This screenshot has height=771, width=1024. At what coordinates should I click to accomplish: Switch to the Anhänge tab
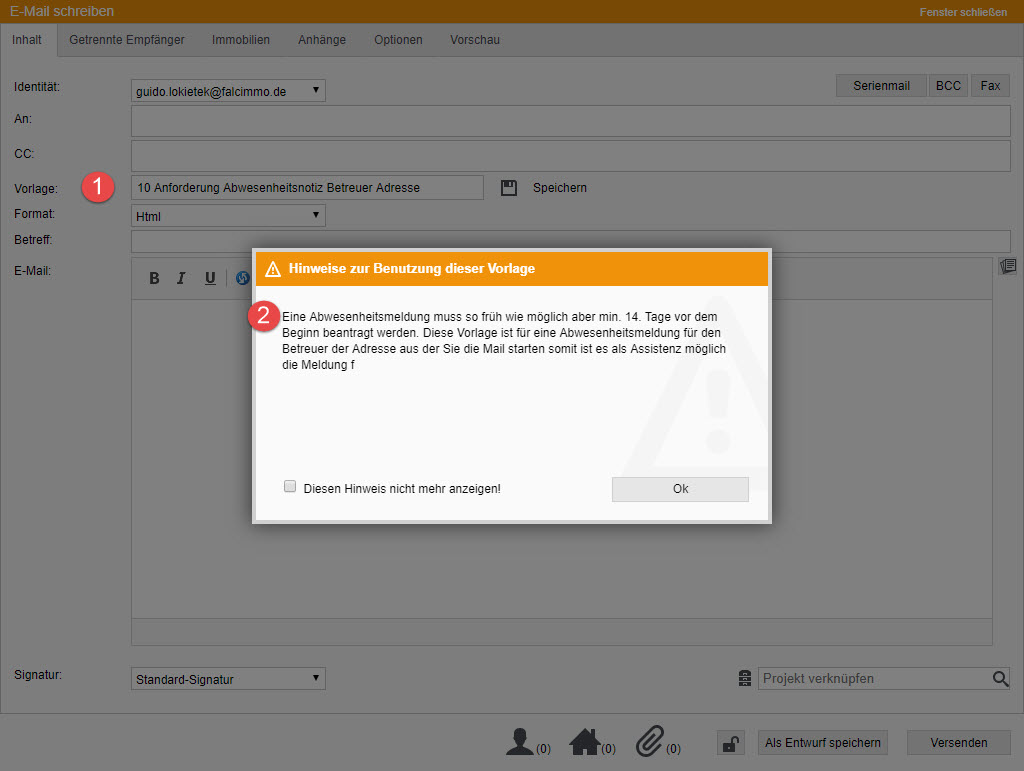point(321,40)
